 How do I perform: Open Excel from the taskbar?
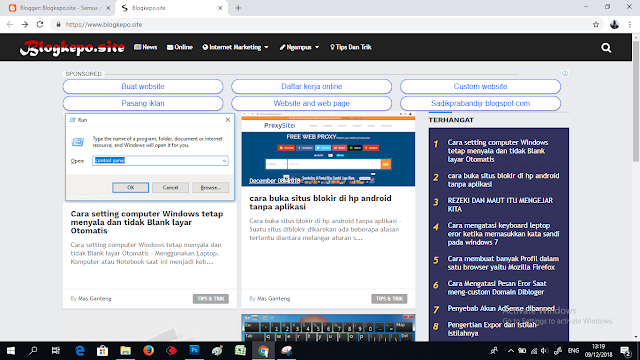[240, 351]
